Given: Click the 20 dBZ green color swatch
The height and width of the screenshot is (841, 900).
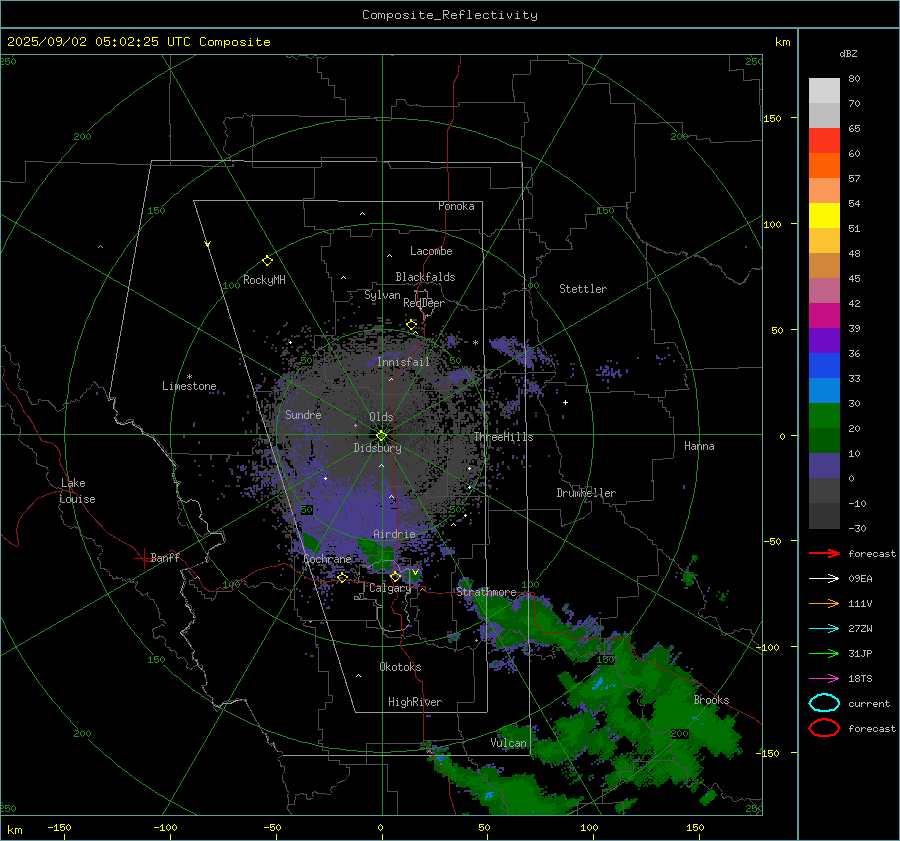Looking at the screenshot, I should pyautogui.click(x=824, y=416).
